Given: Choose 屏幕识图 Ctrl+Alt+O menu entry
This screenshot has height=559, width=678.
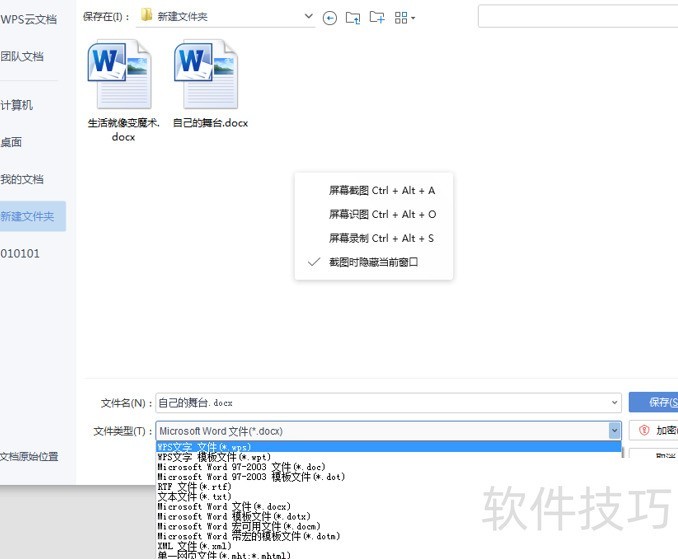Looking at the screenshot, I should coord(374,214).
